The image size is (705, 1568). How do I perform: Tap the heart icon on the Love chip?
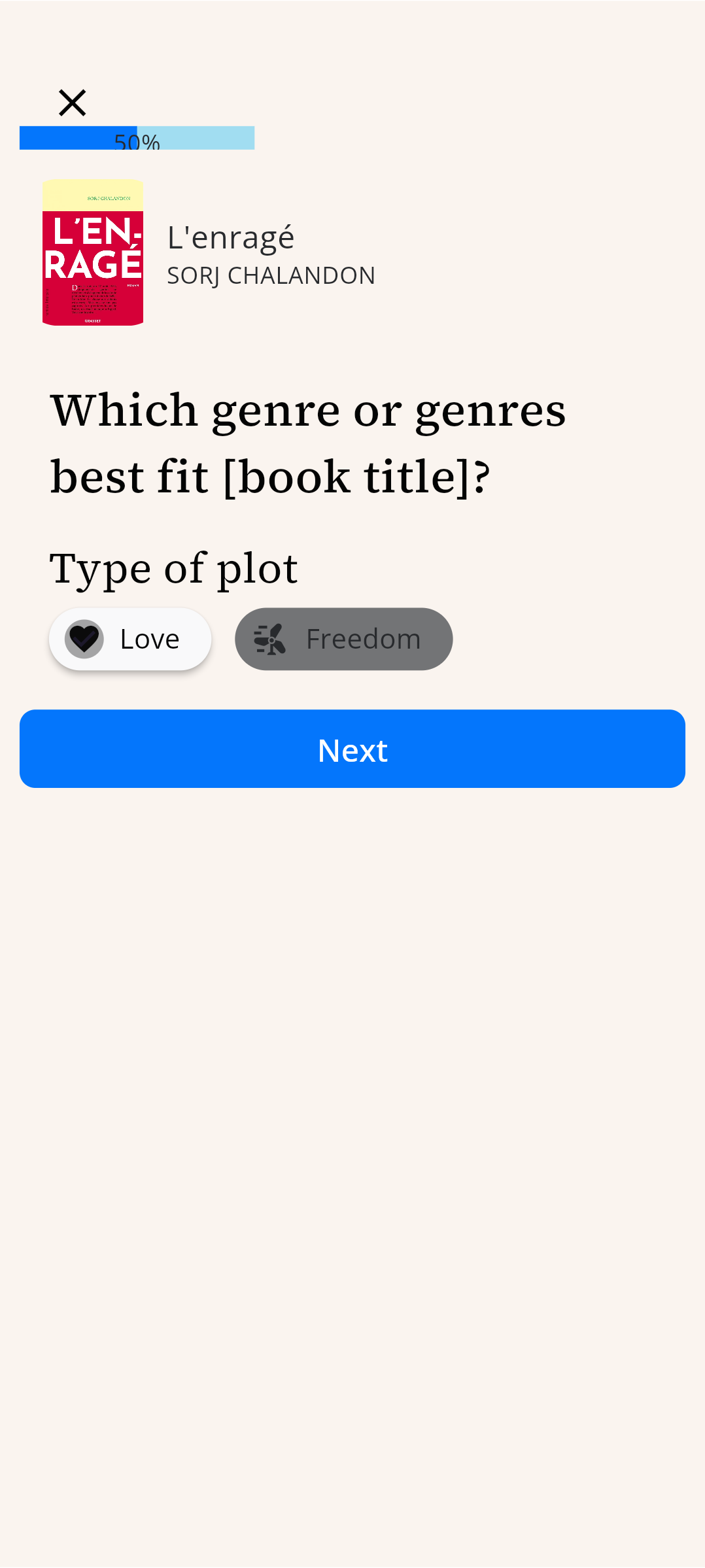coord(84,639)
